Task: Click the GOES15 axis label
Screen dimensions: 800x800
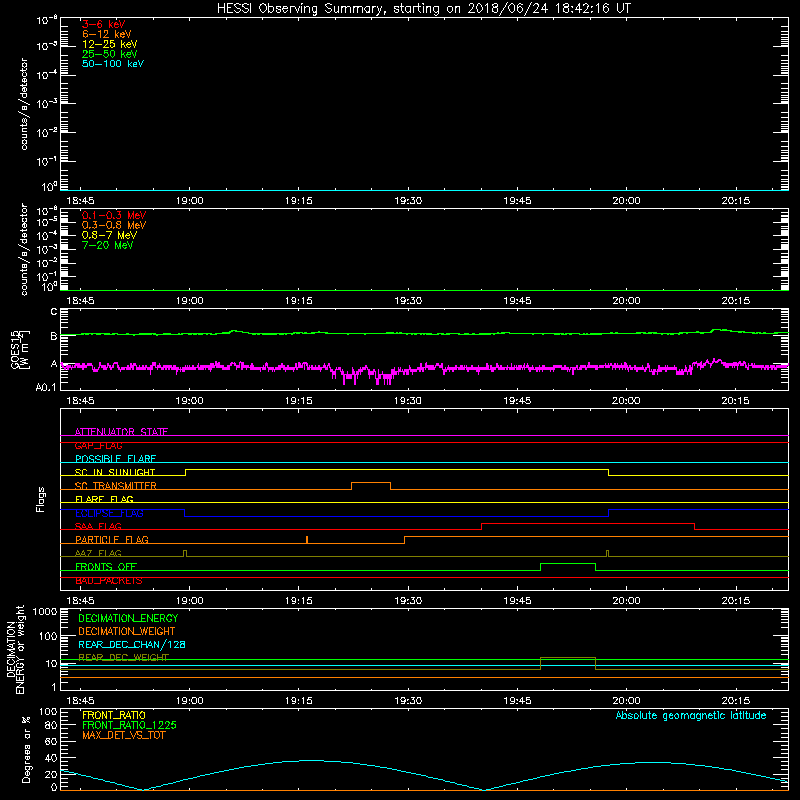Action: tap(15, 349)
